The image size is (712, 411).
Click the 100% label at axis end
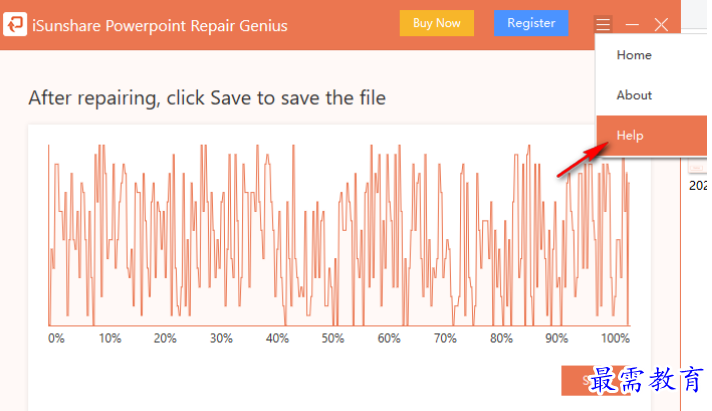pyautogui.click(x=615, y=338)
